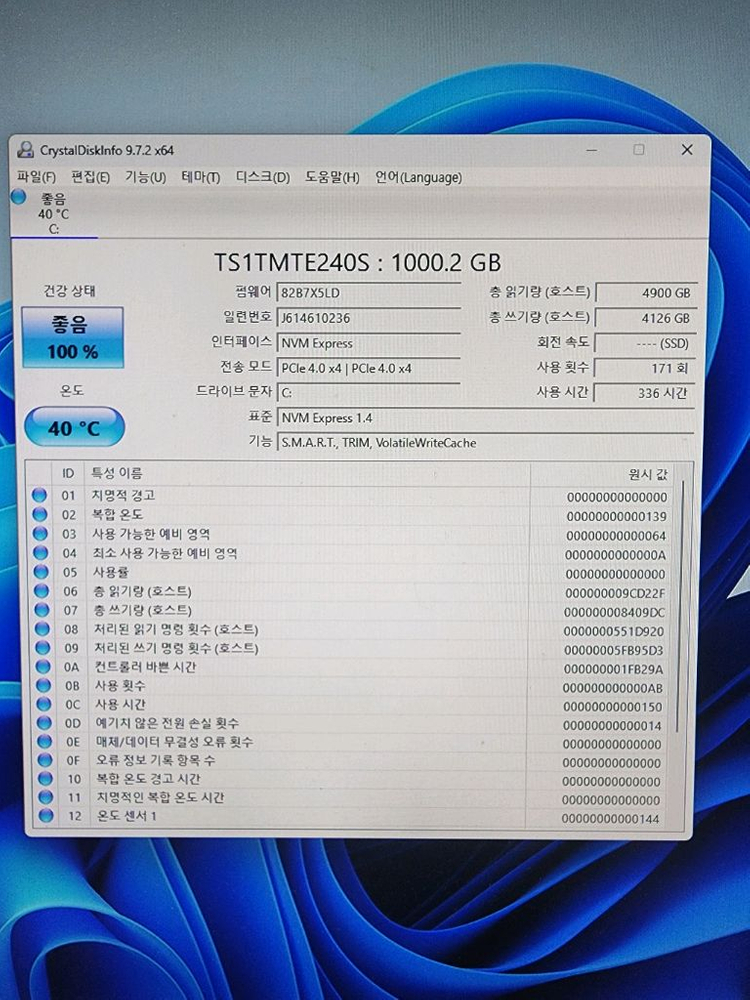This screenshot has width=750, height=1000.
Task: Click raw value 00000000000144 for 온도 센서 1
Action: 610,819
